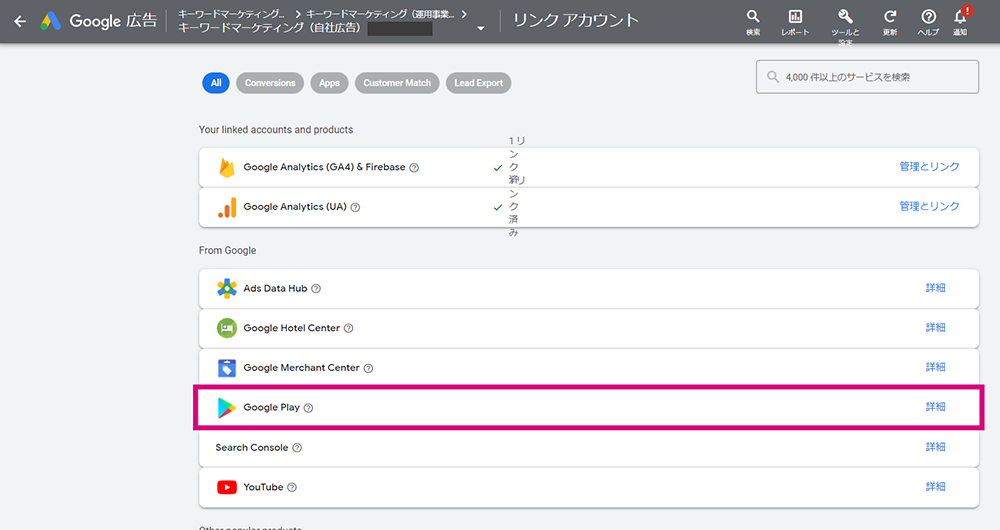Open 詳細 for YouTube
Screen dimensions: 1000x530
(936, 486)
